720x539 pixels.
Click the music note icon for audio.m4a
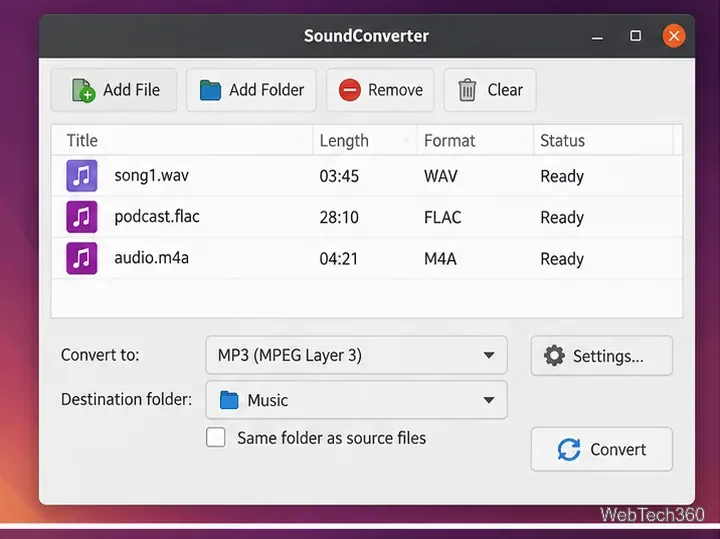tap(82, 258)
